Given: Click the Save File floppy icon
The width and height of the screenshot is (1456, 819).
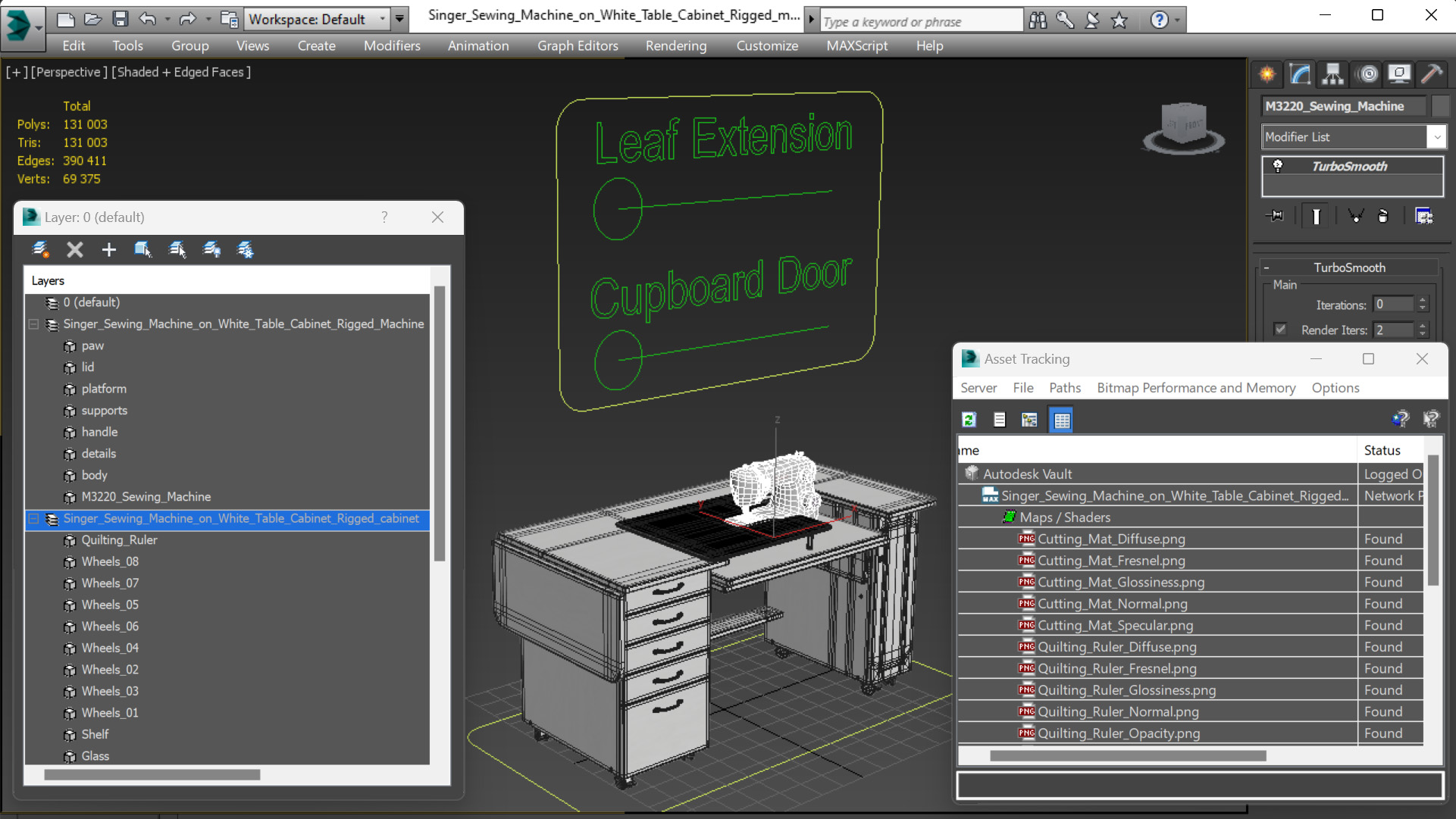Looking at the screenshot, I should pyautogui.click(x=120, y=19).
